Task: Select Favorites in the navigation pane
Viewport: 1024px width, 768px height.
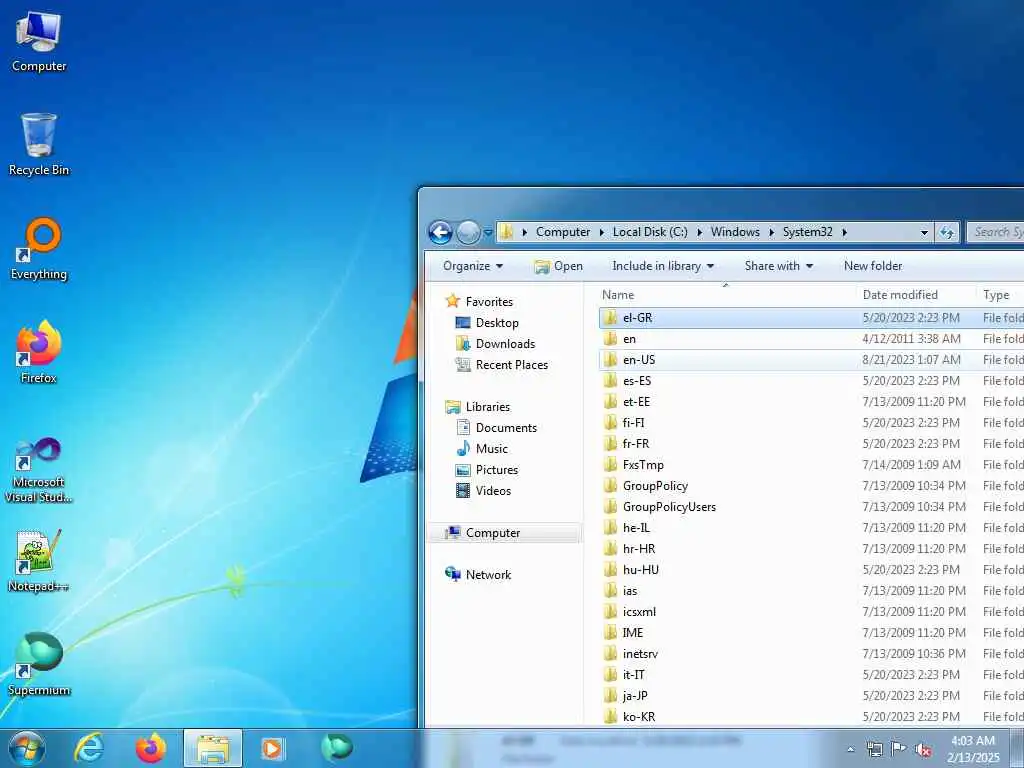Action: (488, 302)
